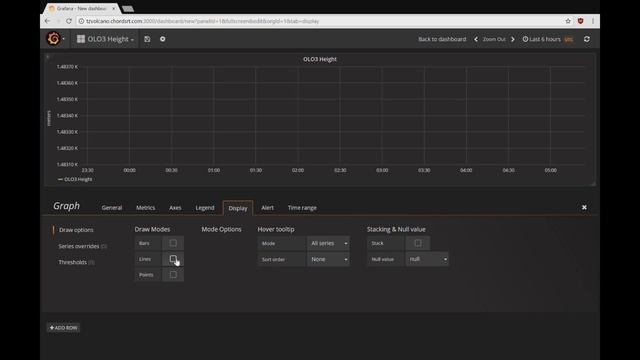Switch to the Metrics tab
Image resolution: width=640 pixels, height=360 pixels.
[146, 208]
